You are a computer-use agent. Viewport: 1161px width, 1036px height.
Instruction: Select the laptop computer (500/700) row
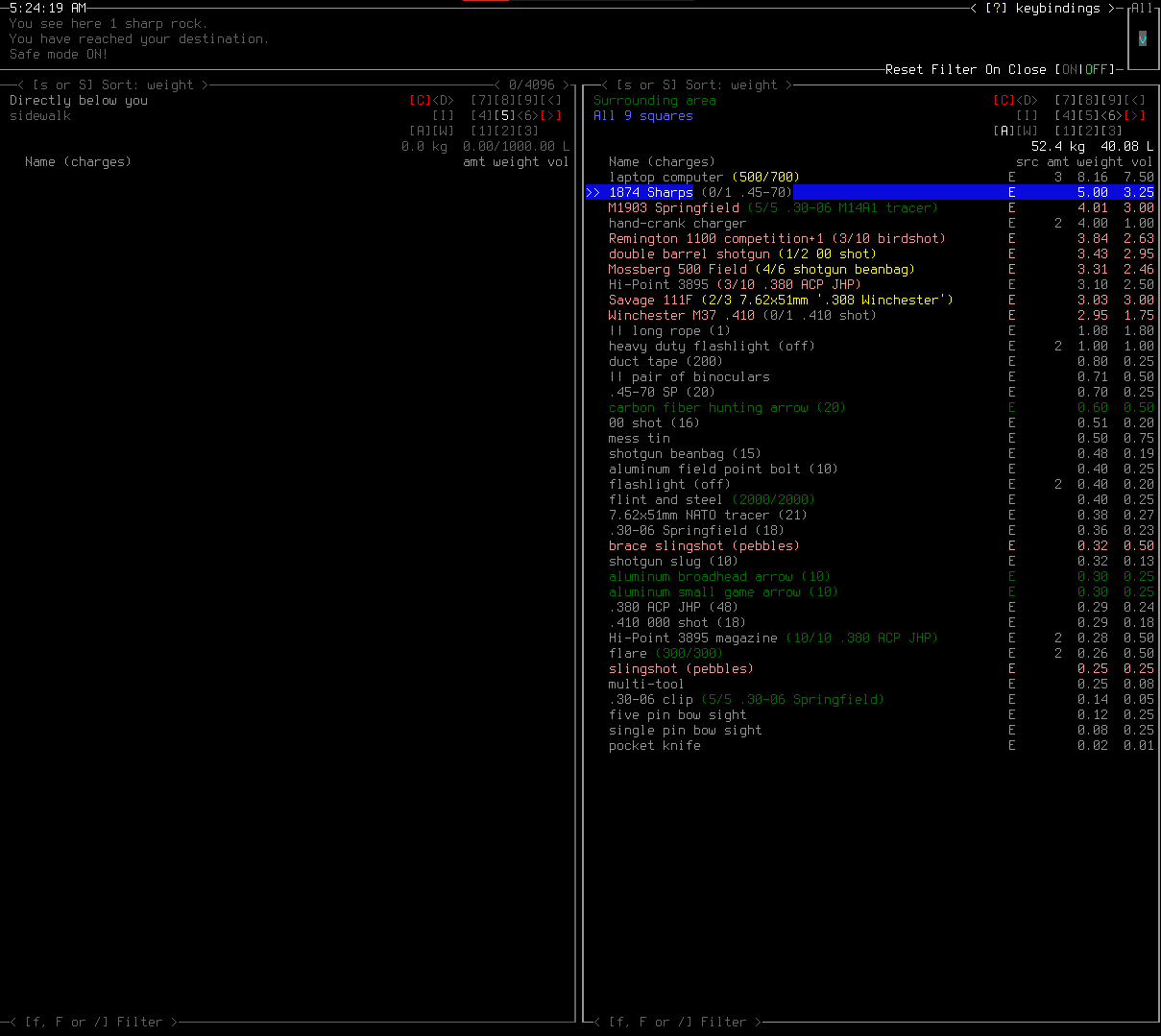pos(870,177)
